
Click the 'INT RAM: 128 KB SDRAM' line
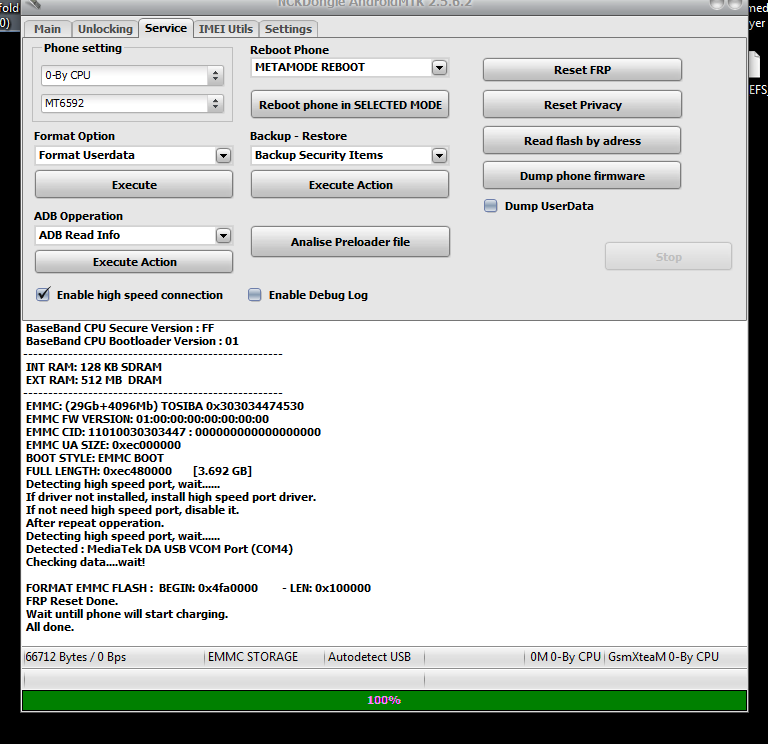click(94, 367)
